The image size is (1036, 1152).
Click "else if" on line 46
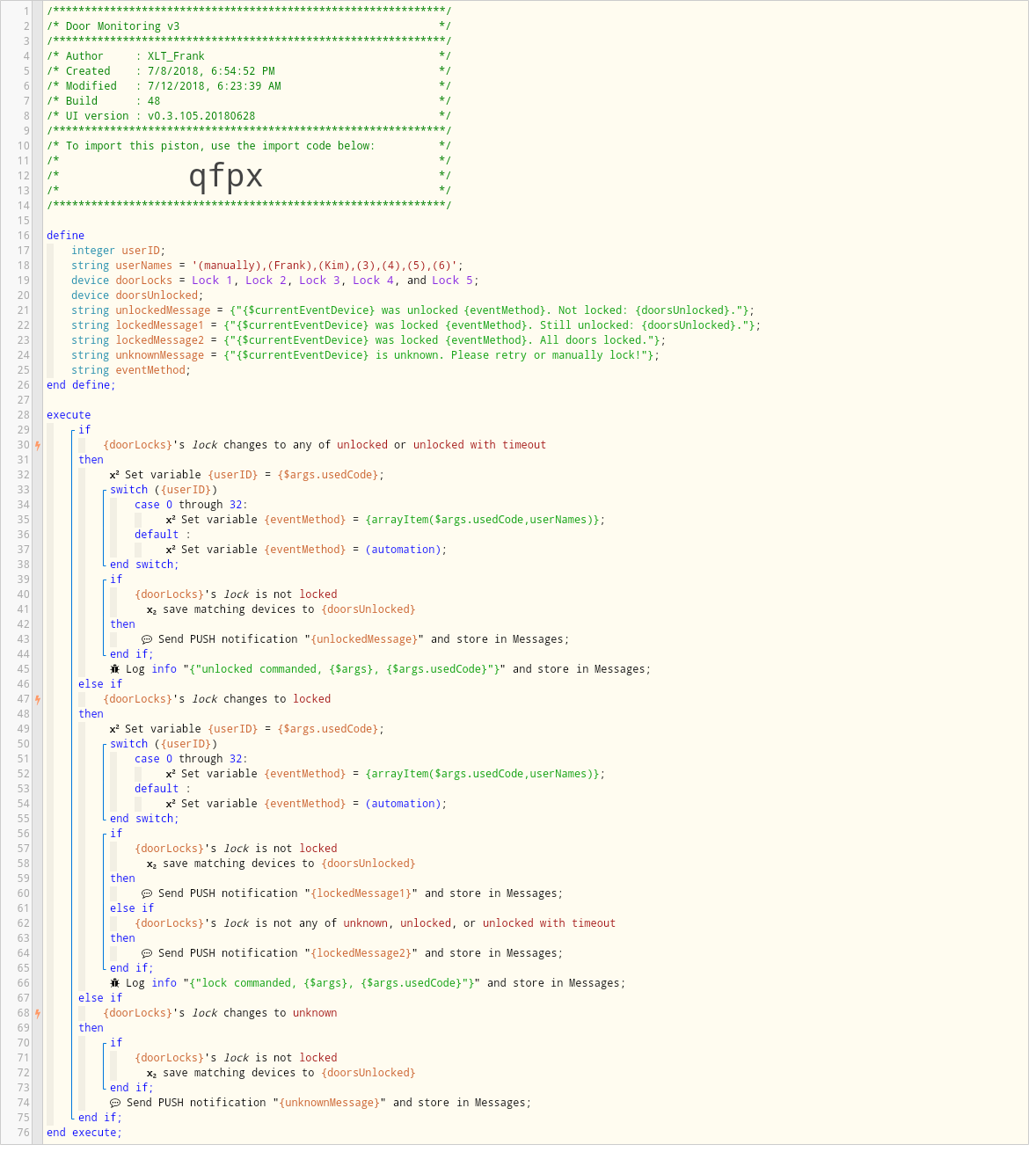pyautogui.click(x=100, y=684)
